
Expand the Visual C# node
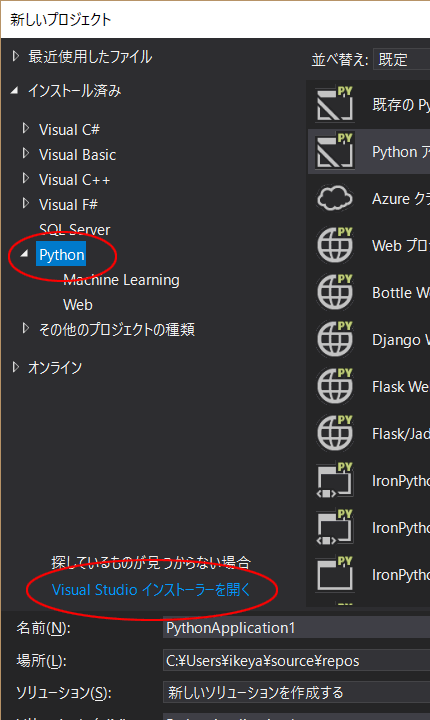26,129
